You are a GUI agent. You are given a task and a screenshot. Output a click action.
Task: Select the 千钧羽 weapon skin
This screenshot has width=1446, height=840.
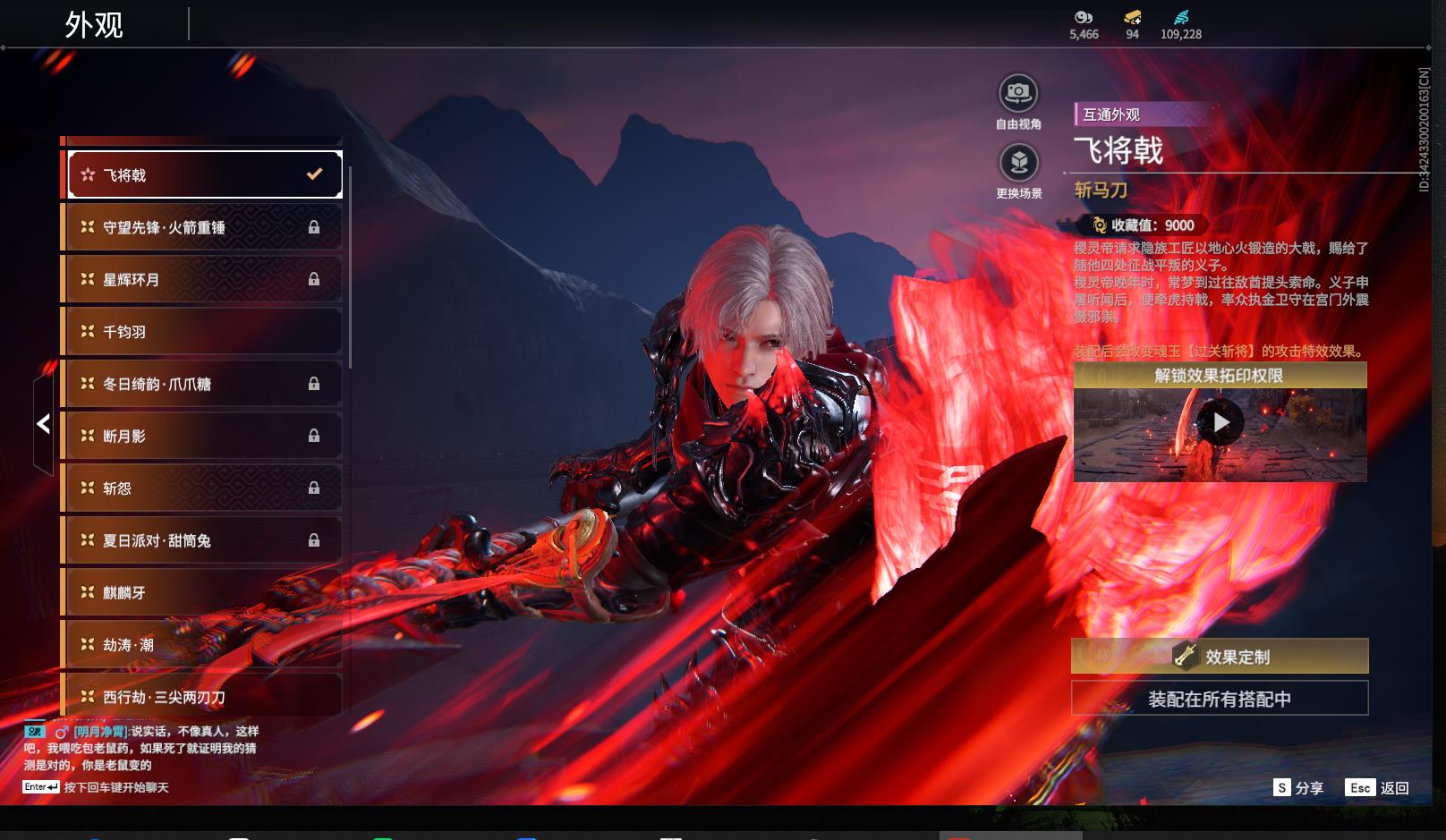[x=202, y=332]
